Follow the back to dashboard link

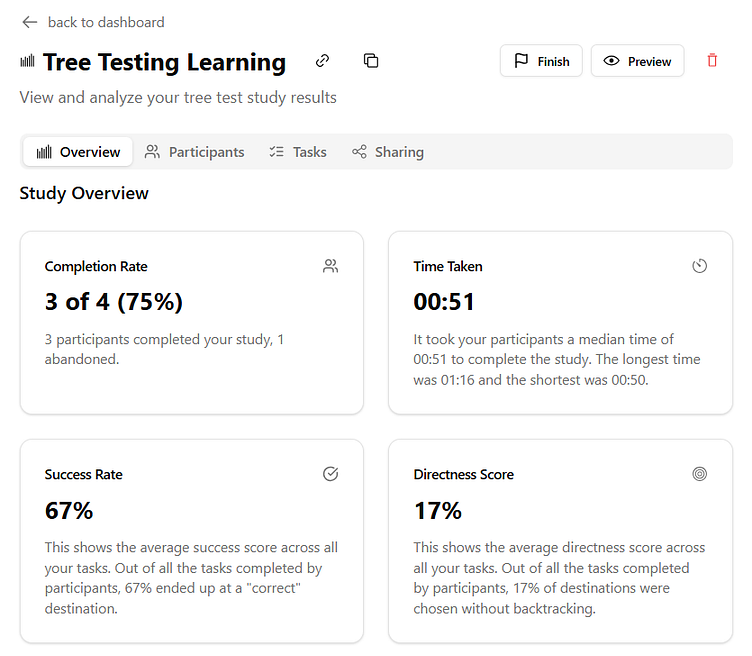click(x=106, y=22)
